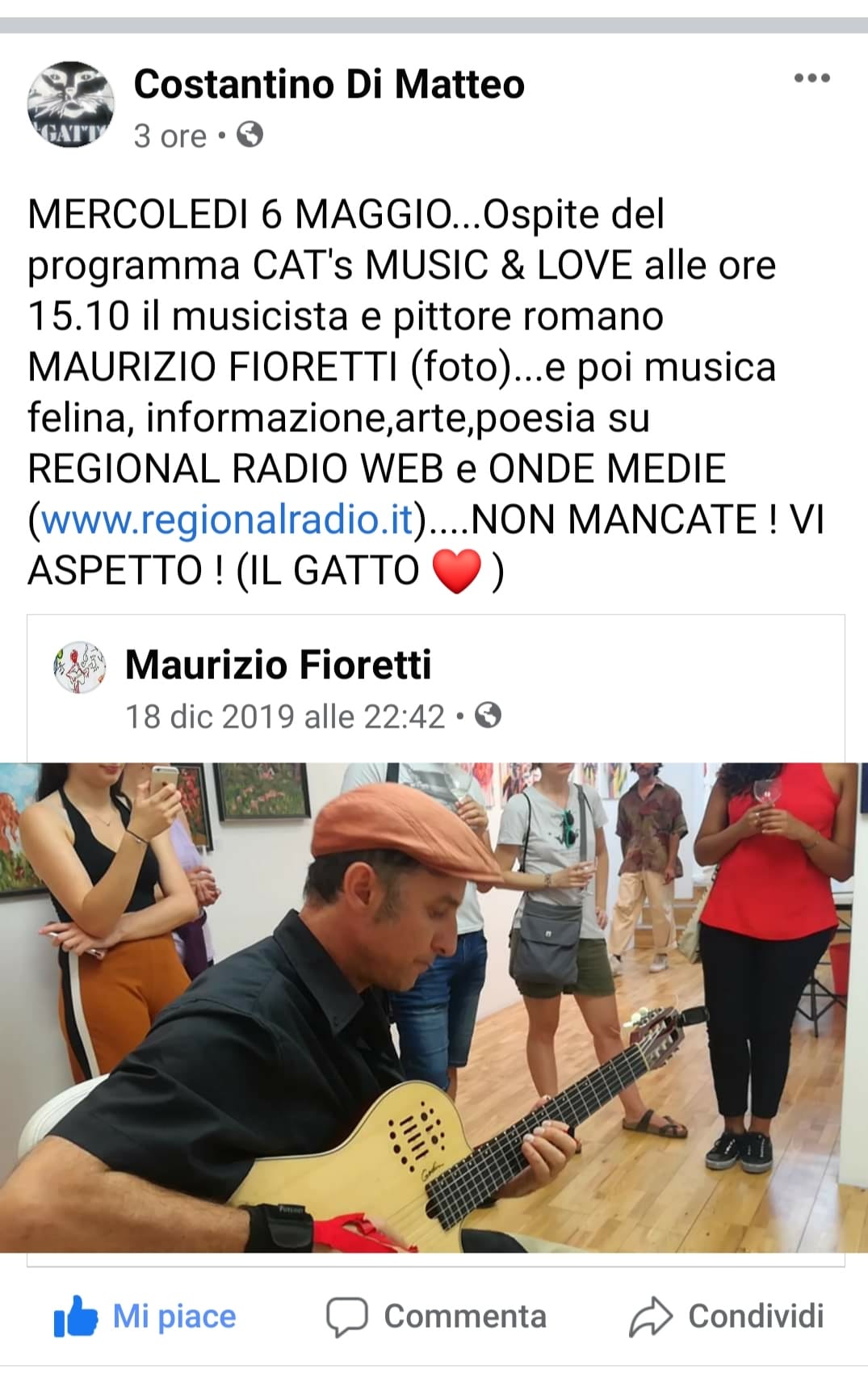
Task: Click the 3 ore post timestamp
Action: [x=170, y=136]
